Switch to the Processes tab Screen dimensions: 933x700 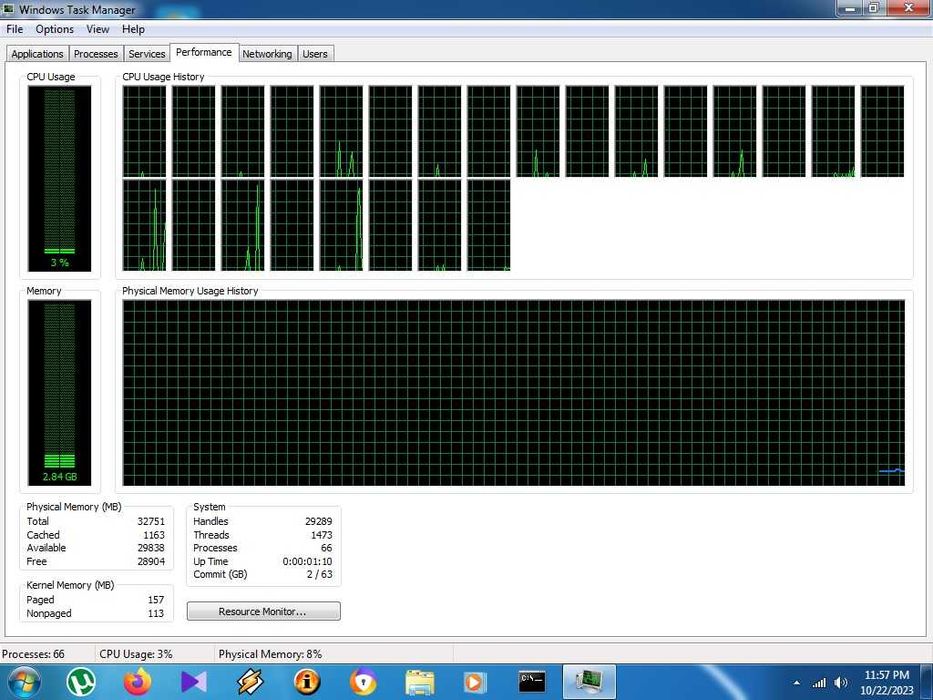click(96, 54)
